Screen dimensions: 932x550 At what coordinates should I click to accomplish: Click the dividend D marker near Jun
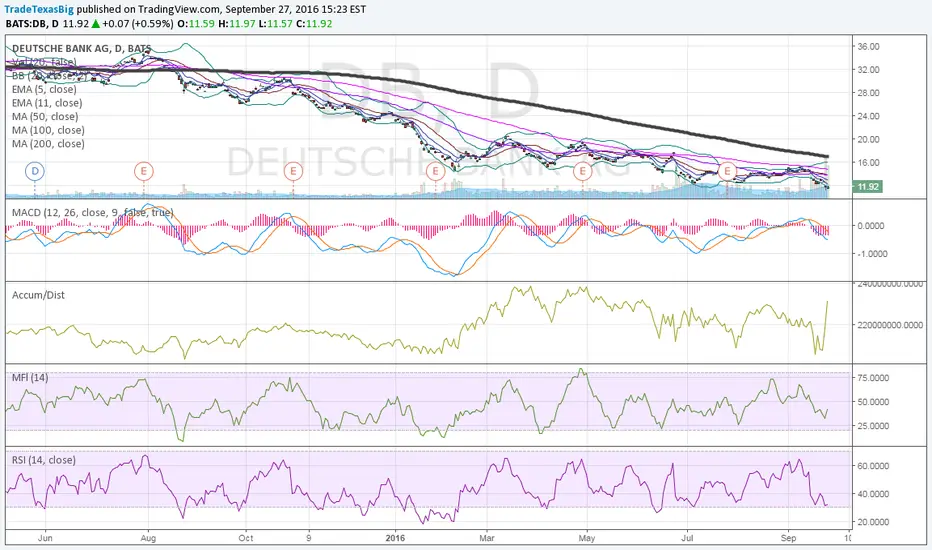point(34,172)
